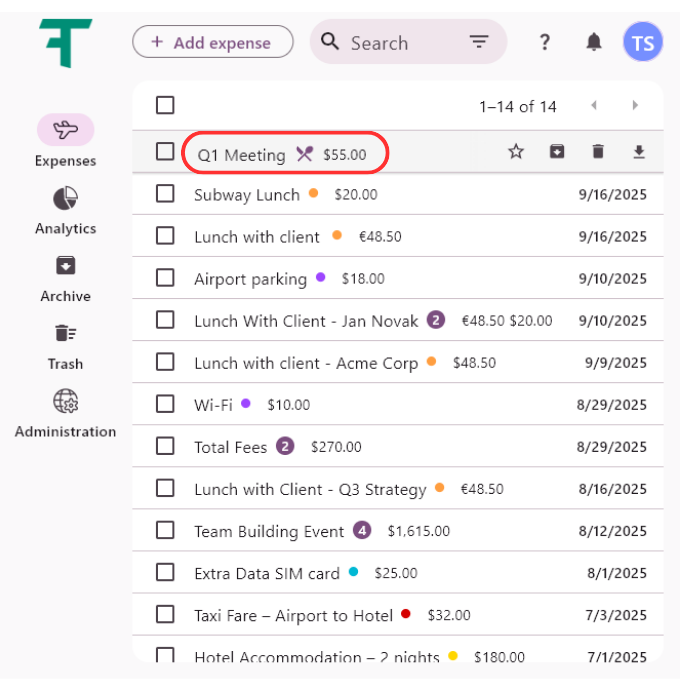Open the notifications bell
This screenshot has width=680, height=690.
tap(594, 42)
